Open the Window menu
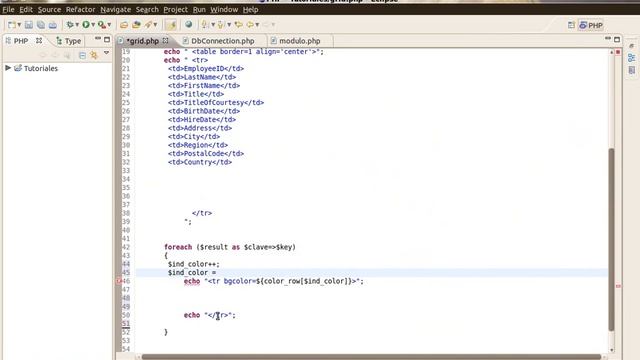The width and height of the screenshot is (640, 360). pos(224,9)
